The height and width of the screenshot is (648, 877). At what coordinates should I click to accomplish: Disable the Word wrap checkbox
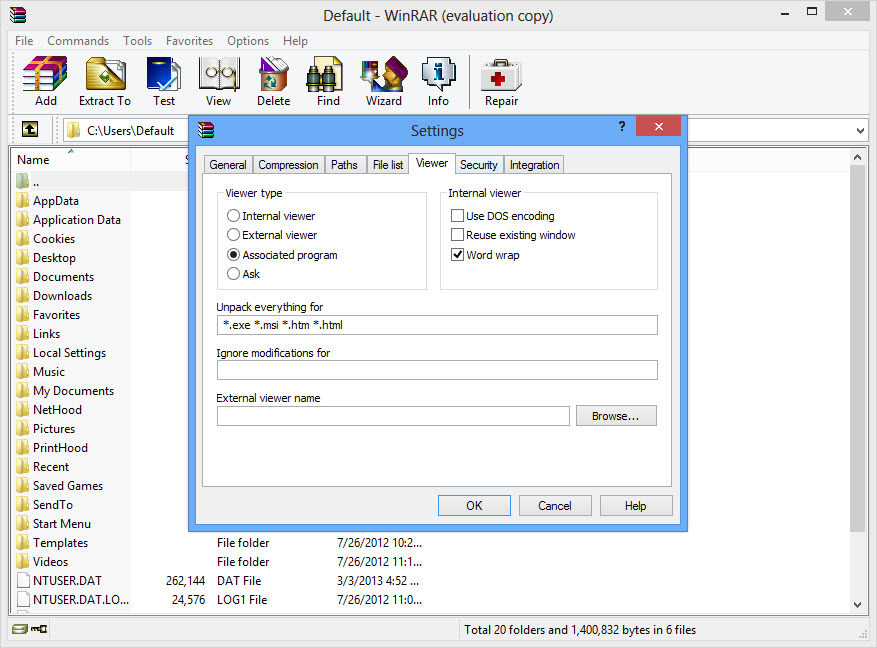point(457,254)
